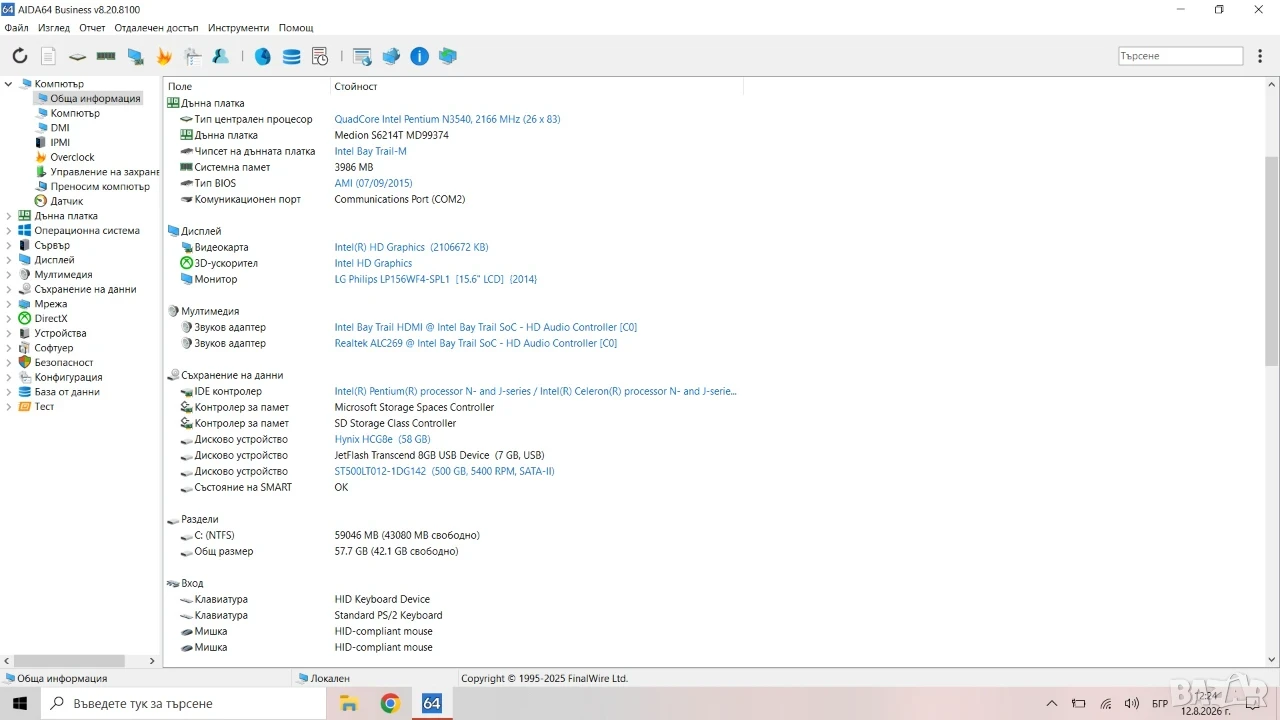Image resolution: width=1280 pixels, height=720 pixels.
Task: Click the user silhouette toolbar icon
Action: [221, 56]
